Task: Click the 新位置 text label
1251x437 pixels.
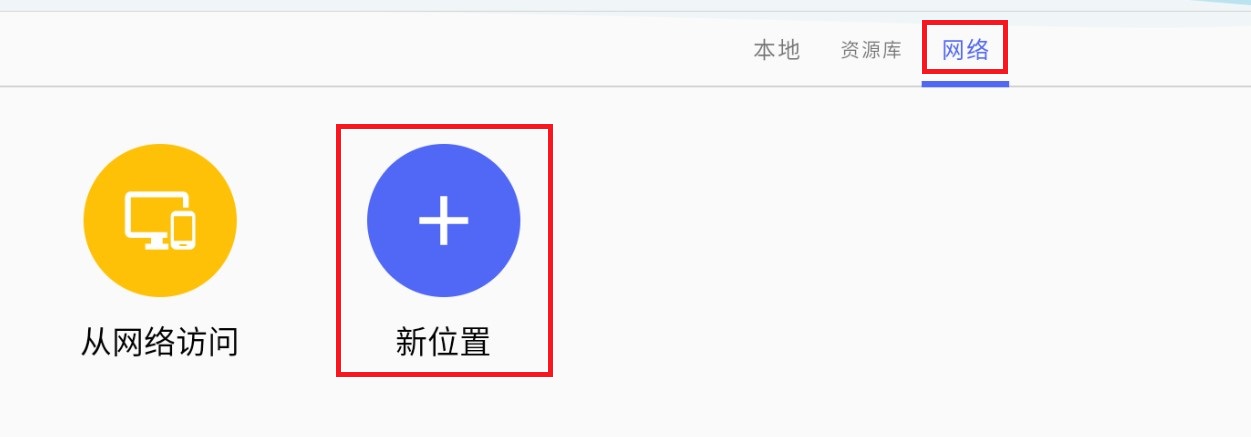Action: click(x=443, y=343)
